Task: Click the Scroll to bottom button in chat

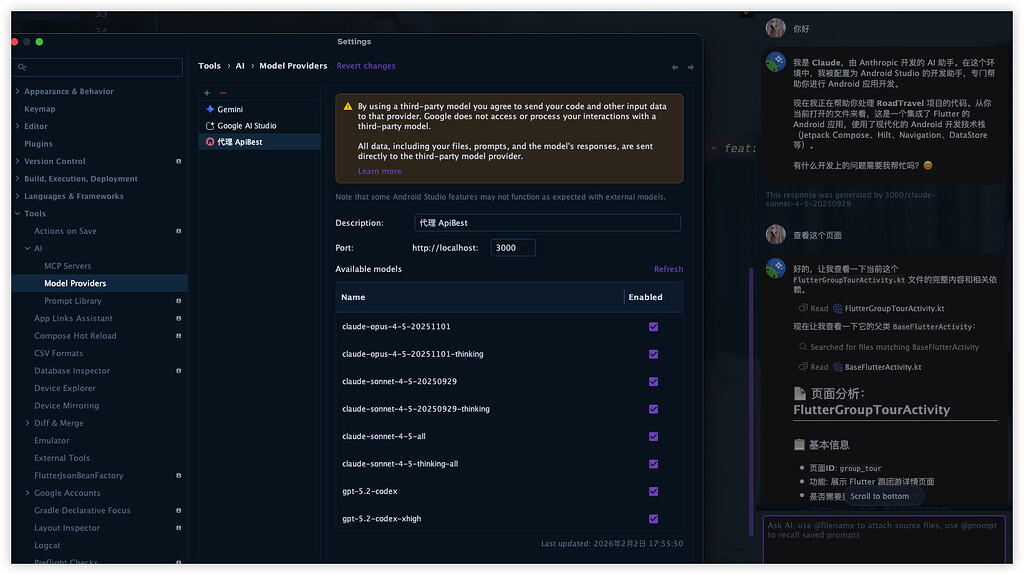Action: (884, 496)
